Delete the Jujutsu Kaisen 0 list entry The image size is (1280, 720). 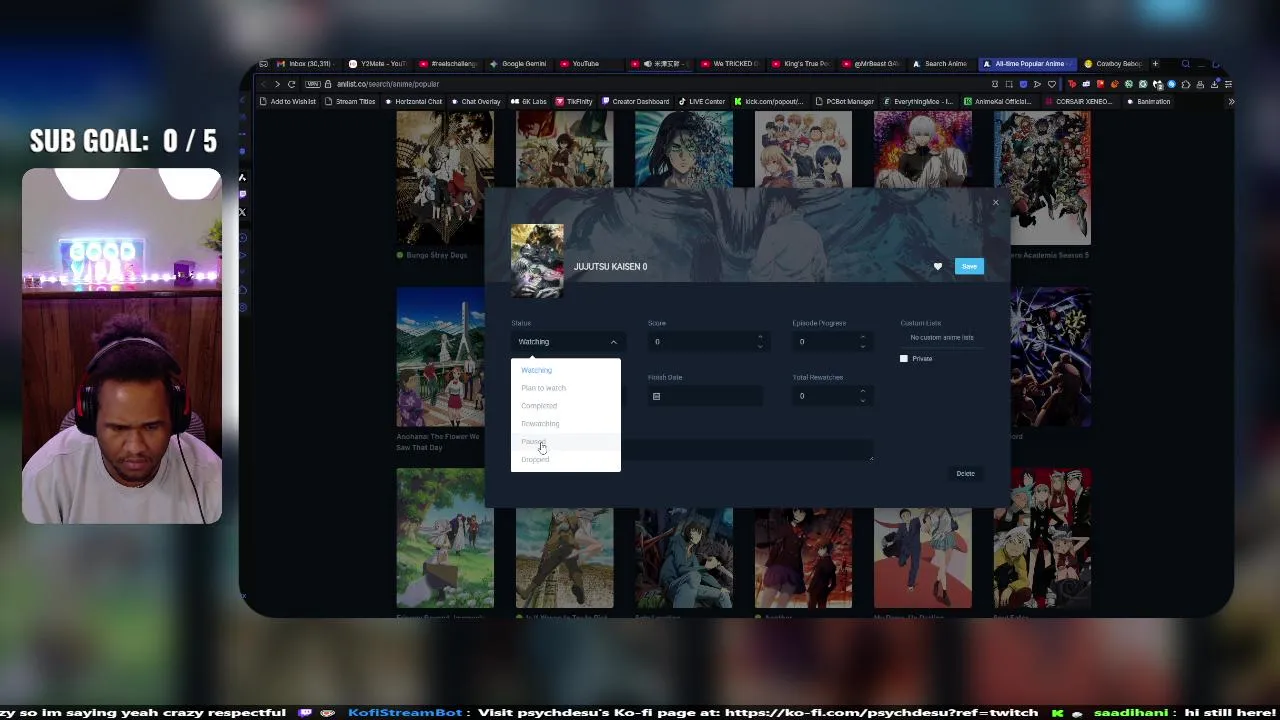pyautogui.click(x=965, y=474)
